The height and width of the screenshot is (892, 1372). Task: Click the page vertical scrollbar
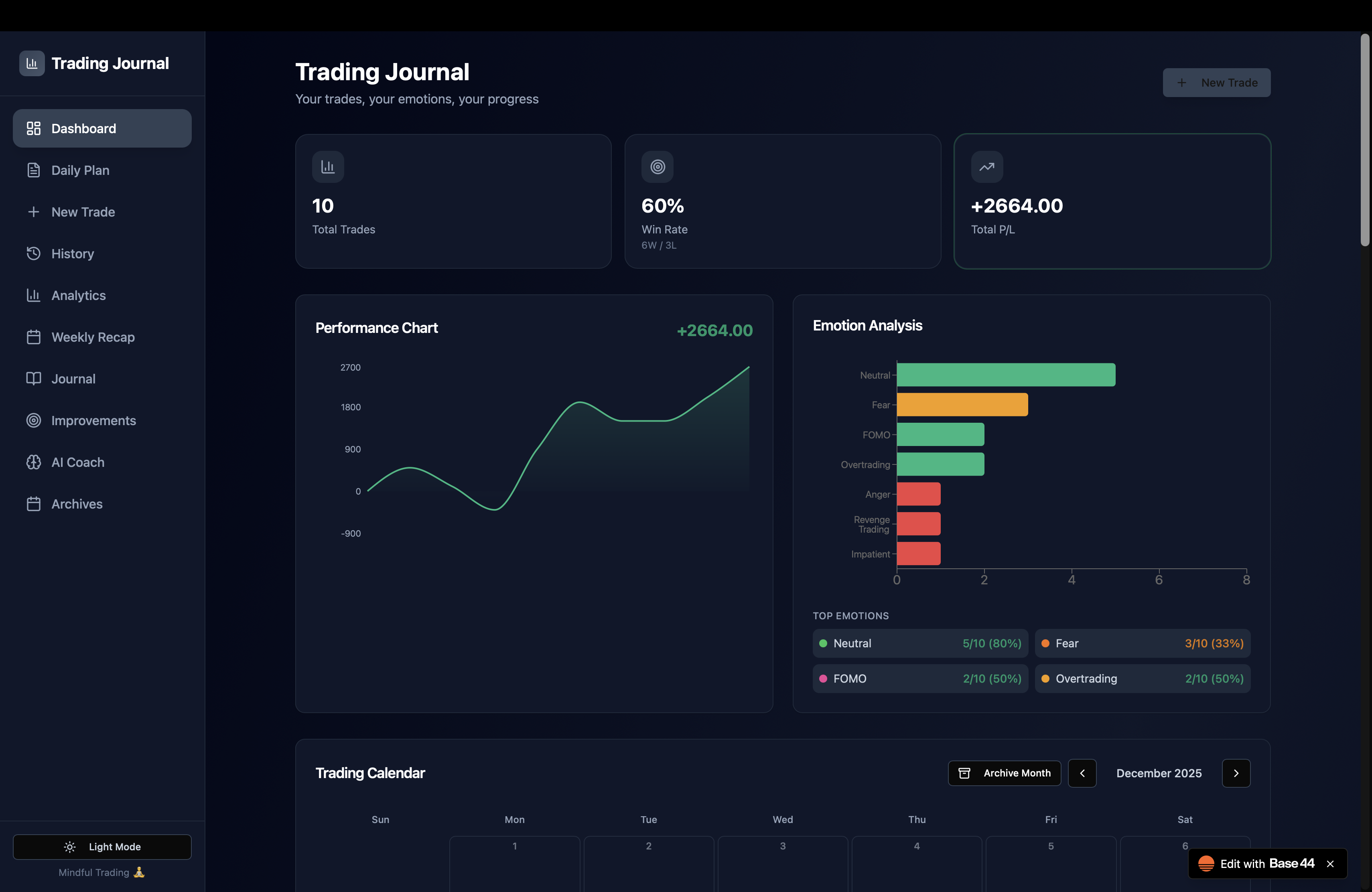[x=1365, y=140]
